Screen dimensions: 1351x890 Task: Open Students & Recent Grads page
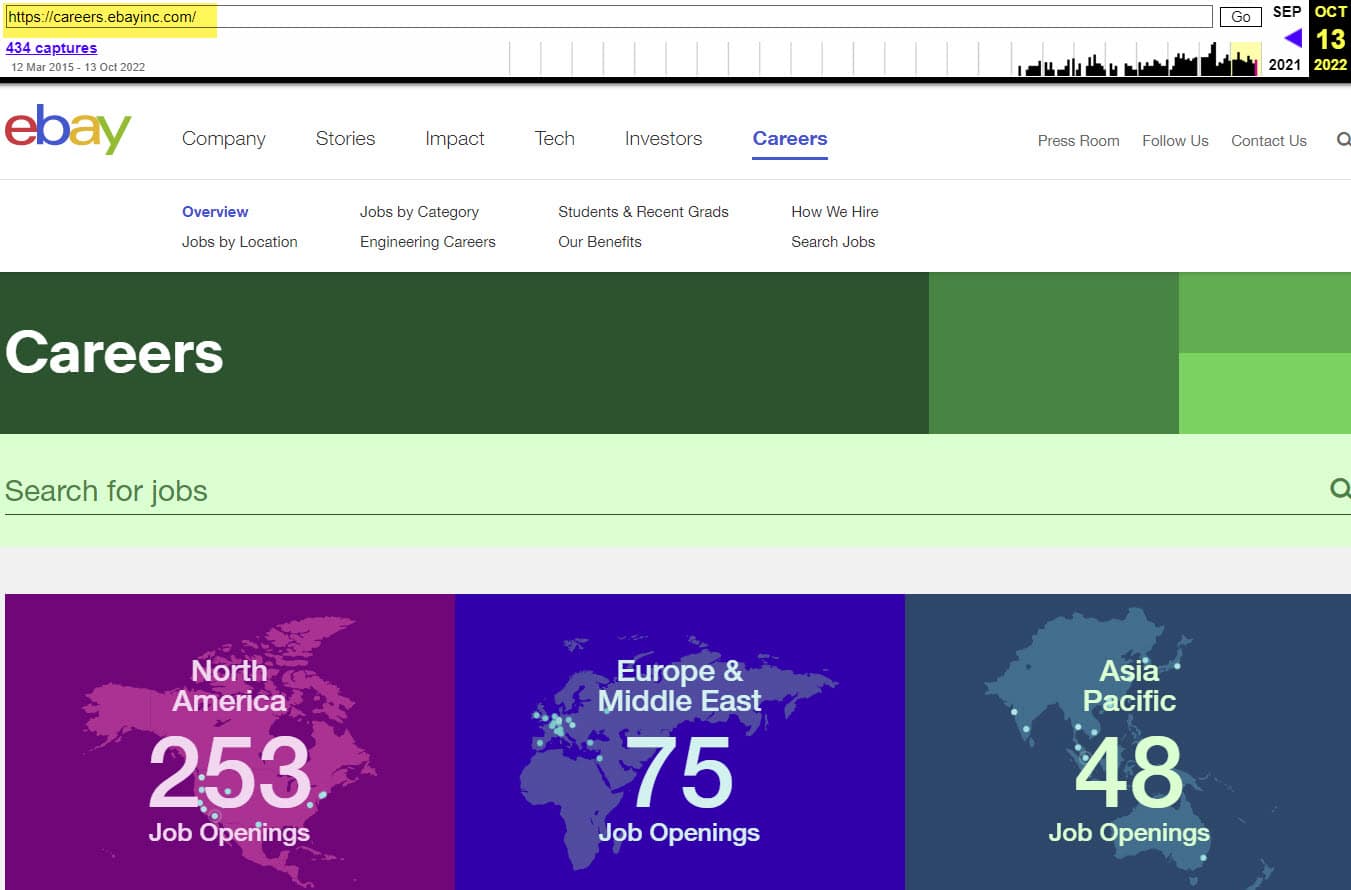point(643,212)
